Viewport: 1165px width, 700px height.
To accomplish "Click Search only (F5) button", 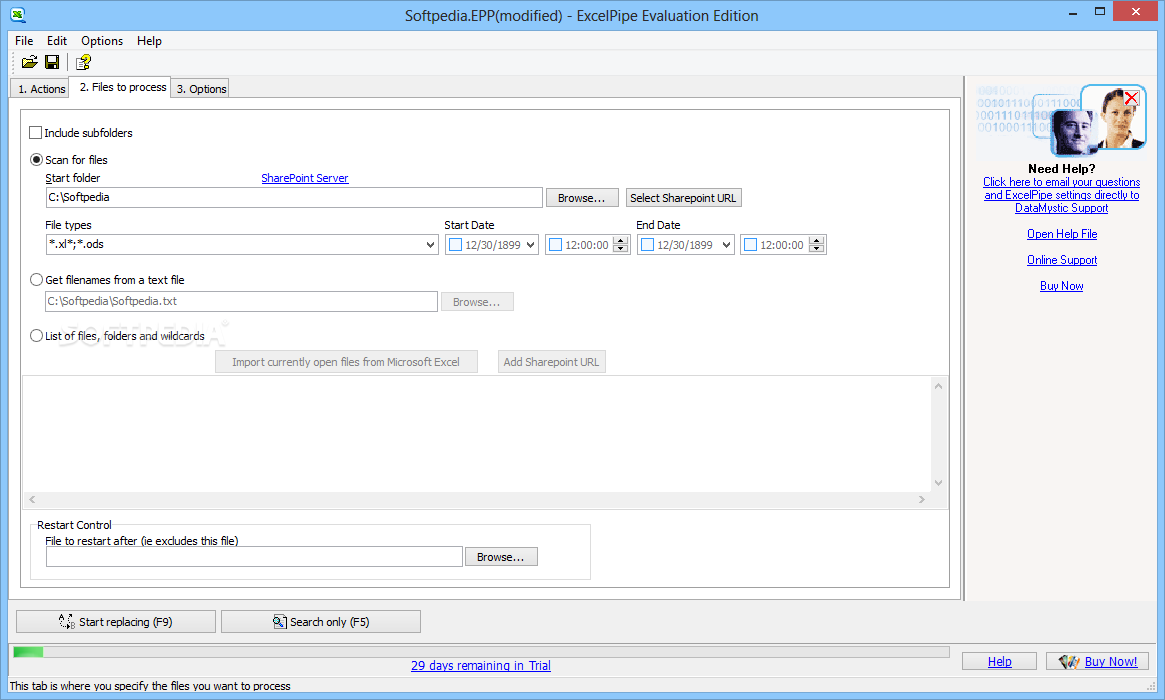I will point(321,622).
